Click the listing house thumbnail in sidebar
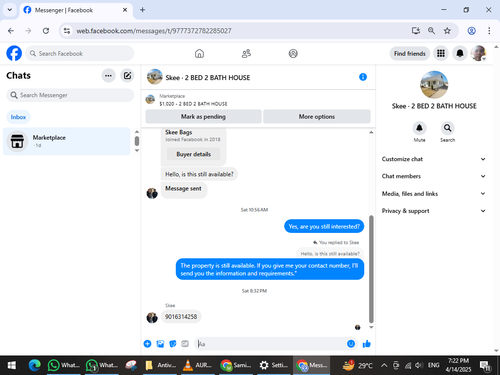 pos(434,85)
